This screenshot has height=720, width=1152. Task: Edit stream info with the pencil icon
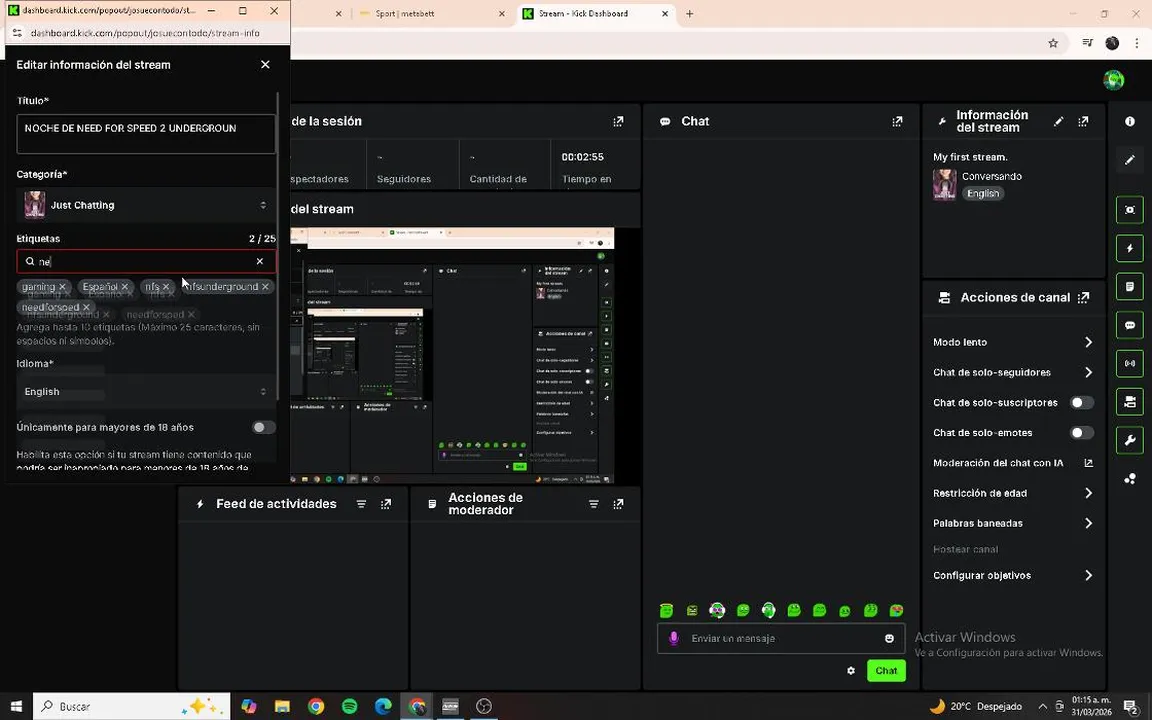click(x=1058, y=121)
